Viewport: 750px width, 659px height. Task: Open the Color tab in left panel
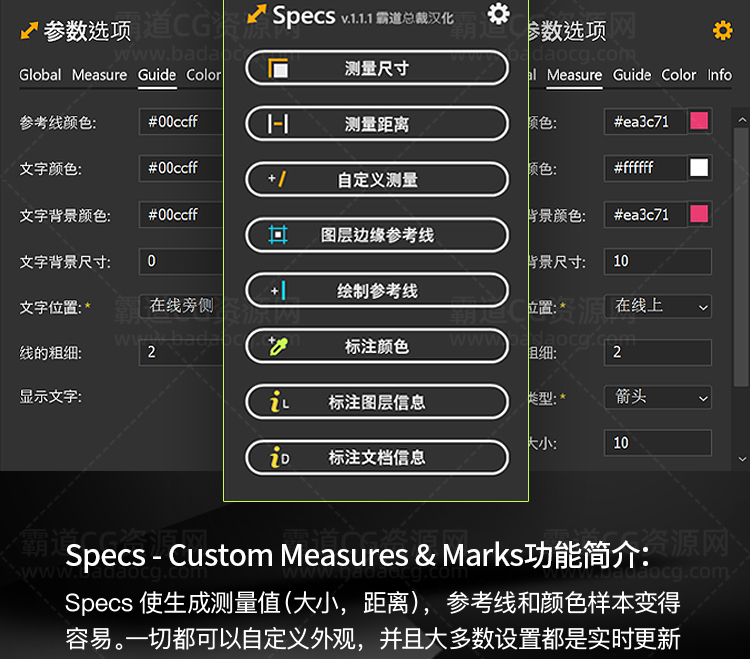click(203, 75)
